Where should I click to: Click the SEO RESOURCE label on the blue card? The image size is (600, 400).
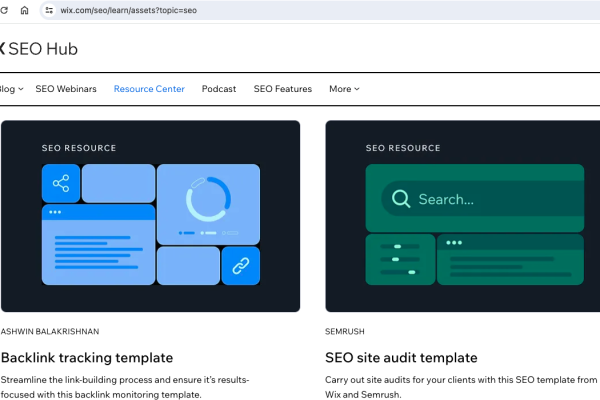79,148
